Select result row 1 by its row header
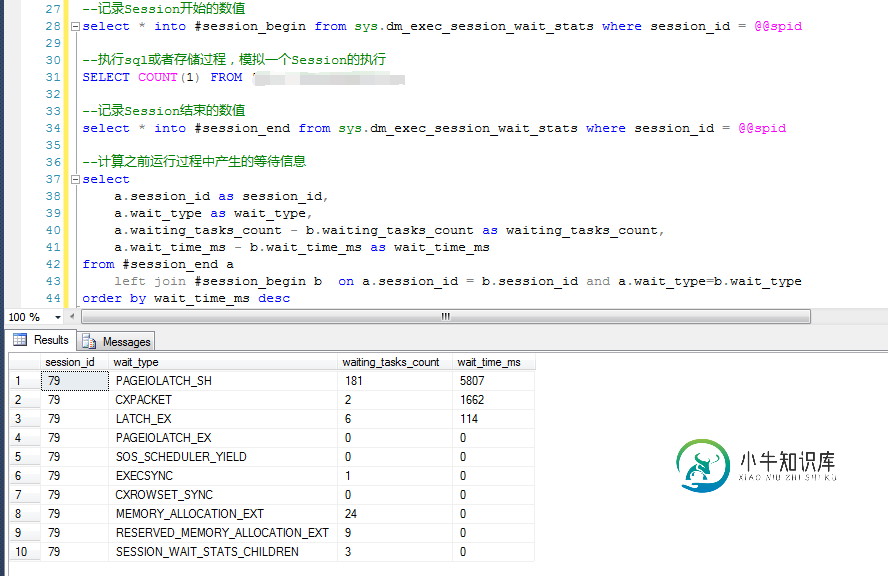This screenshot has width=892, height=576. pyautogui.click(x=24, y=381)
